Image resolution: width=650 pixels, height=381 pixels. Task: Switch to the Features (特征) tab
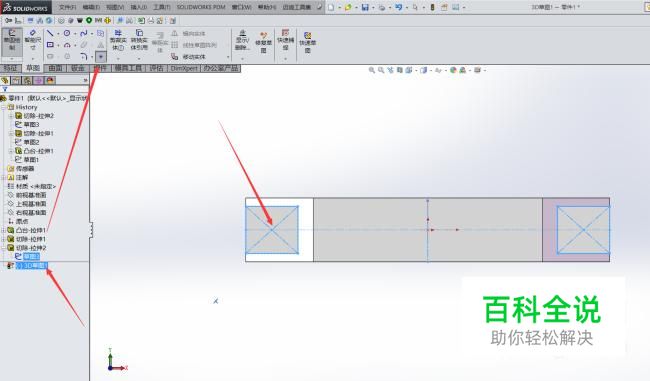pyautogui.click(x=10, y=68)
